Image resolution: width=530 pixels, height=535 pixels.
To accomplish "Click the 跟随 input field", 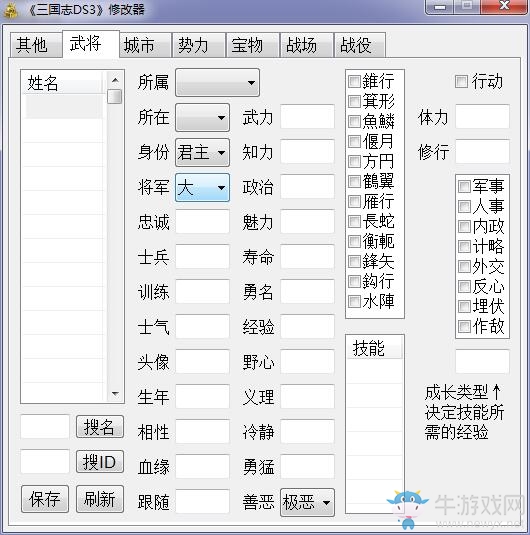I will pos(202,502).
